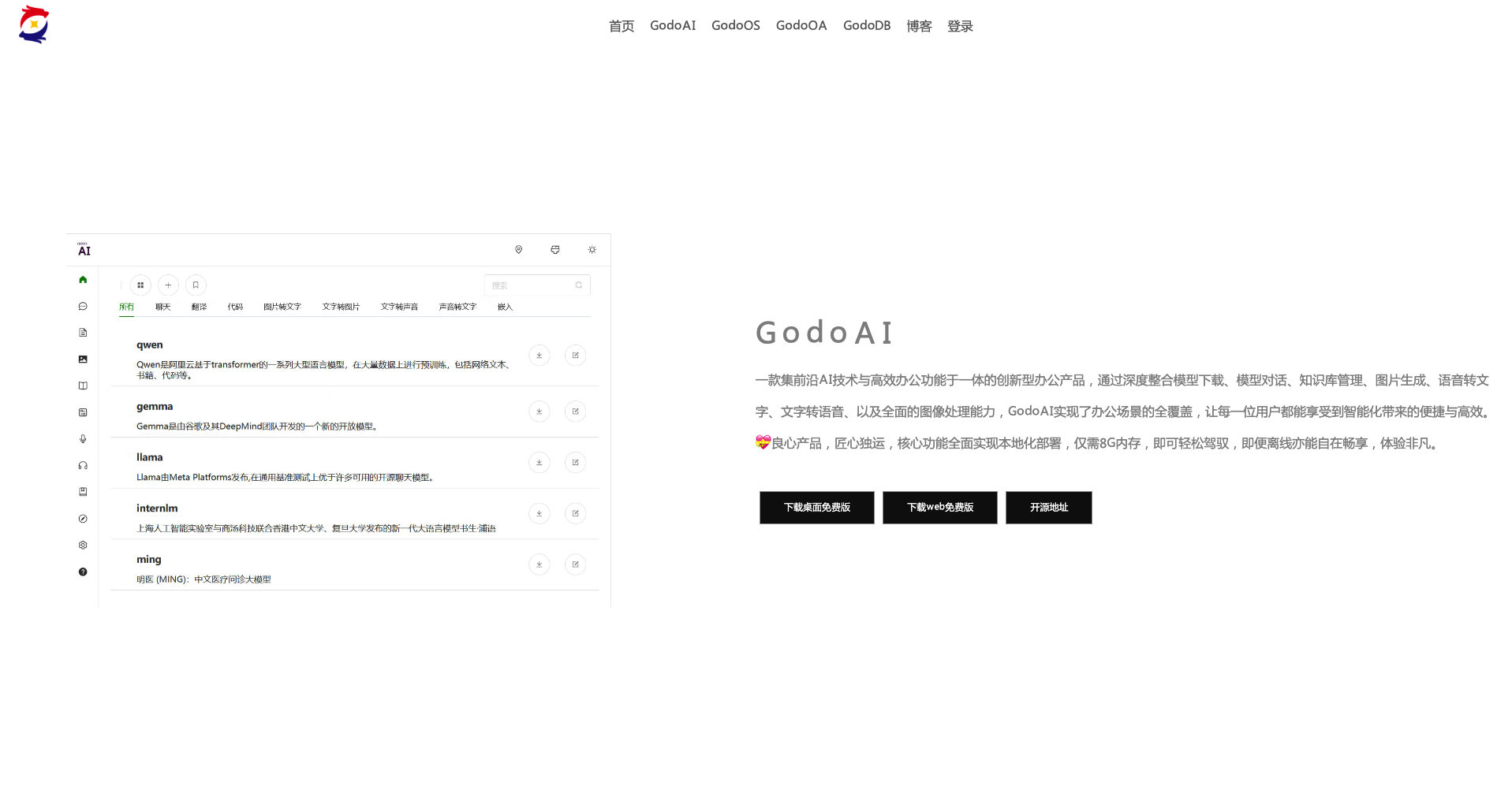Click the 下载桌面免费版 button
This screenshot has width=1512, height=786.
pyautogui.click(x=816, y=507)
